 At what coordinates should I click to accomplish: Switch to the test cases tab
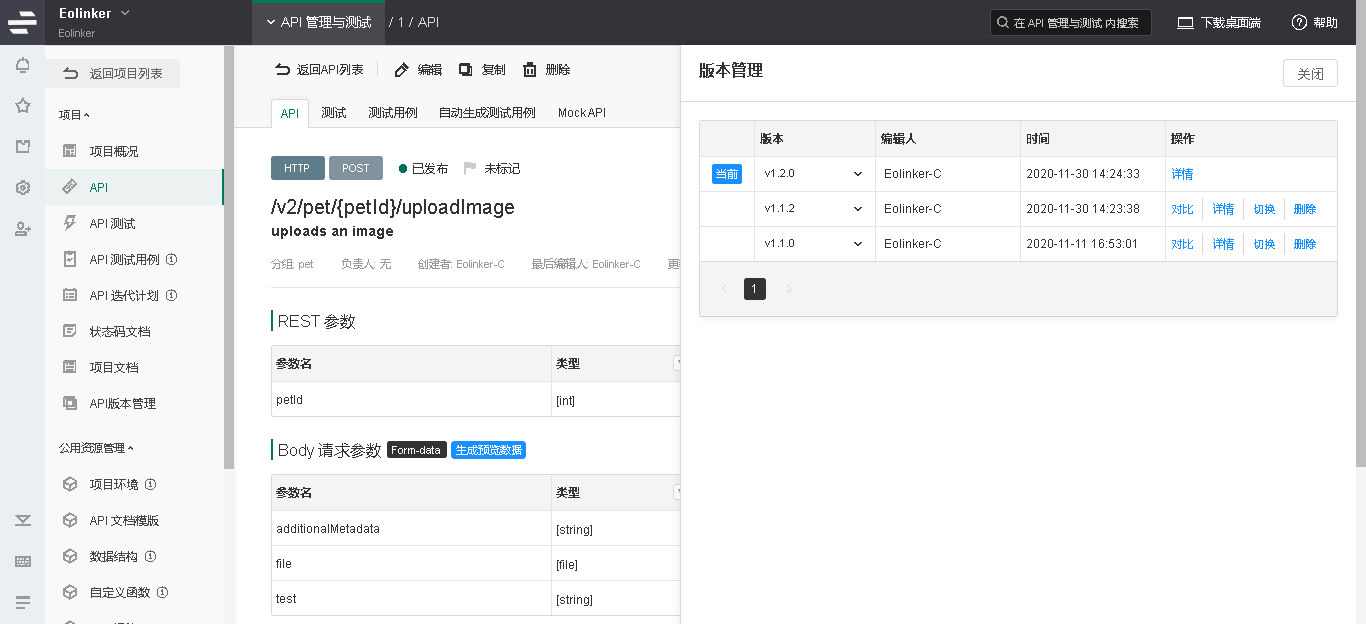pyautogui.click(x=392, y=113)
